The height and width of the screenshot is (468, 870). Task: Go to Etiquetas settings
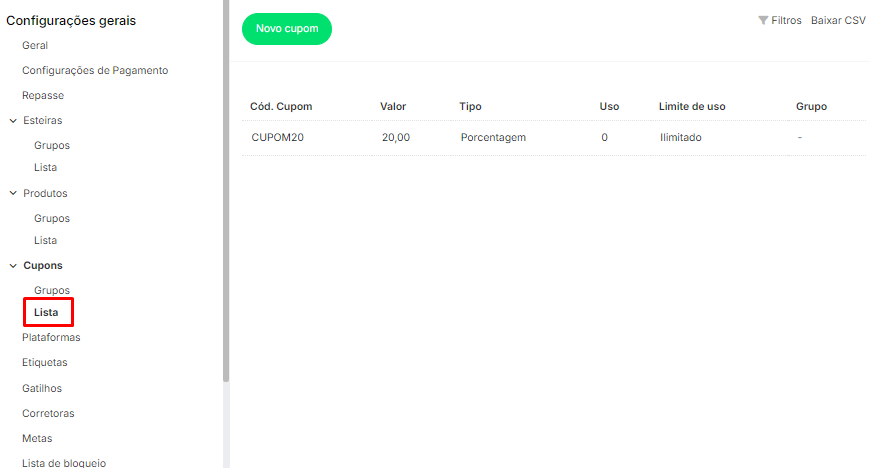point(45,362)
